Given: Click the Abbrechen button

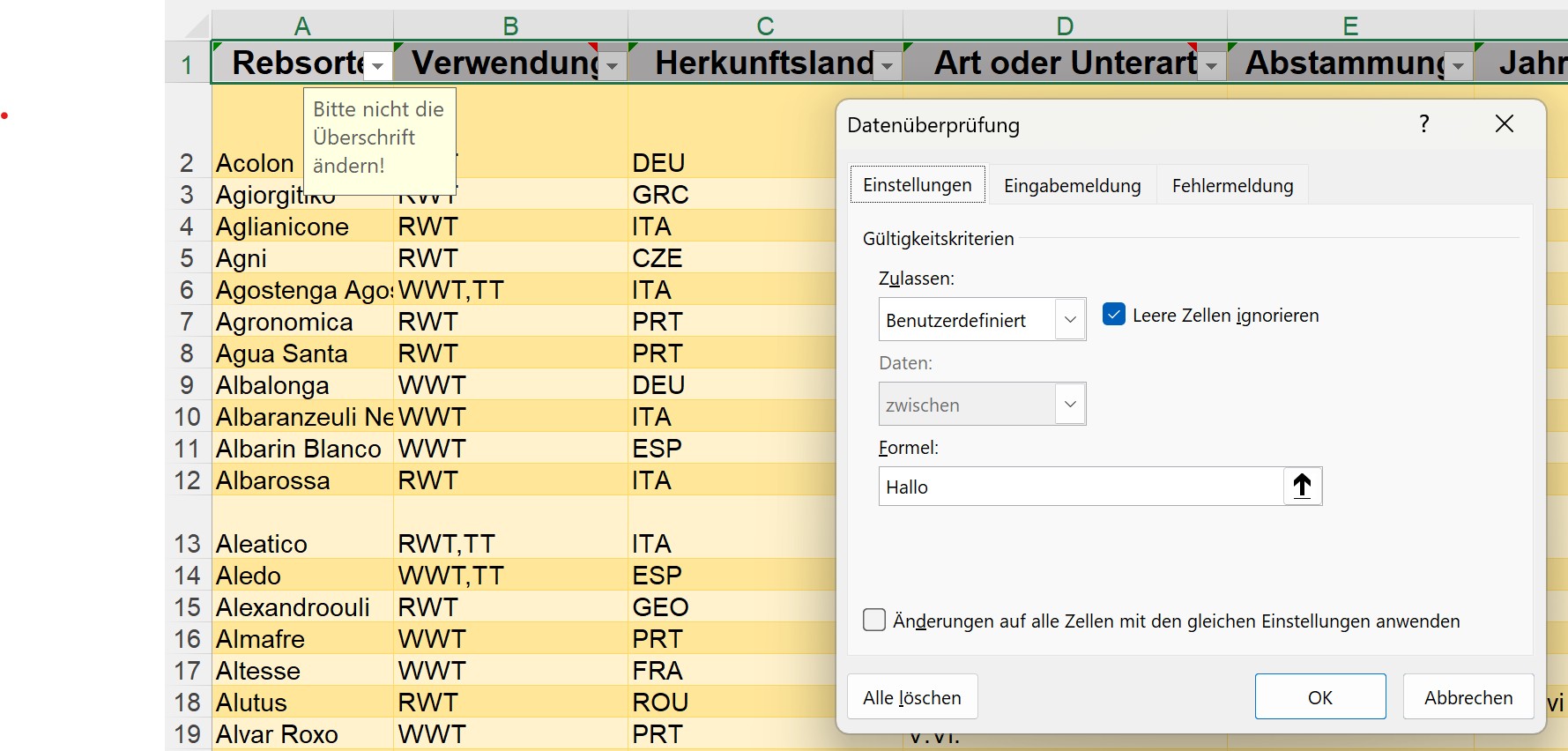Looking at the screenshot, I should tap(1468, 697).
